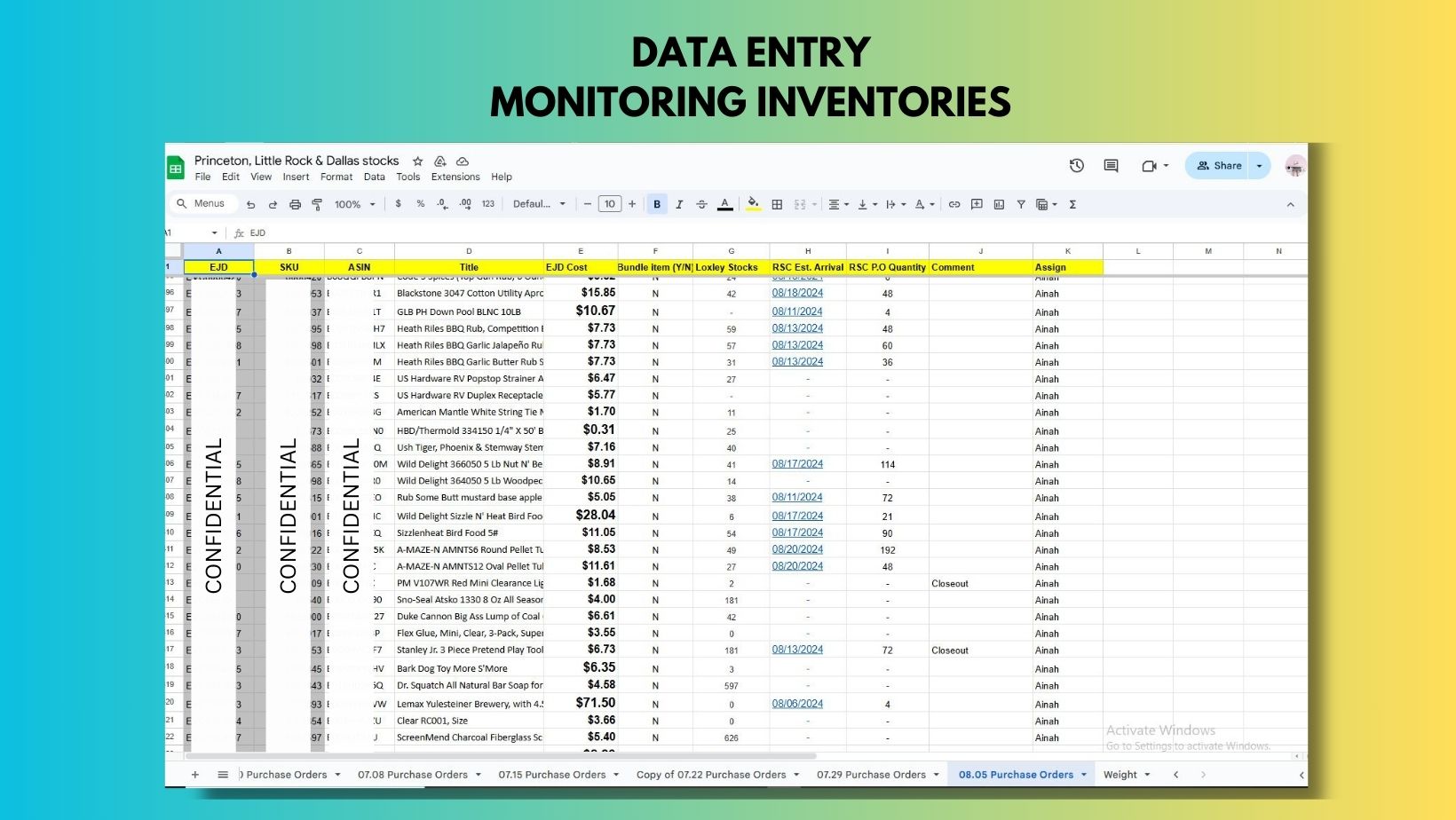This screenshot has height=820, width=1456.
Task: Open the 08/11/2024 link in GLB PH Down Pool row
Action: (797, 311)
